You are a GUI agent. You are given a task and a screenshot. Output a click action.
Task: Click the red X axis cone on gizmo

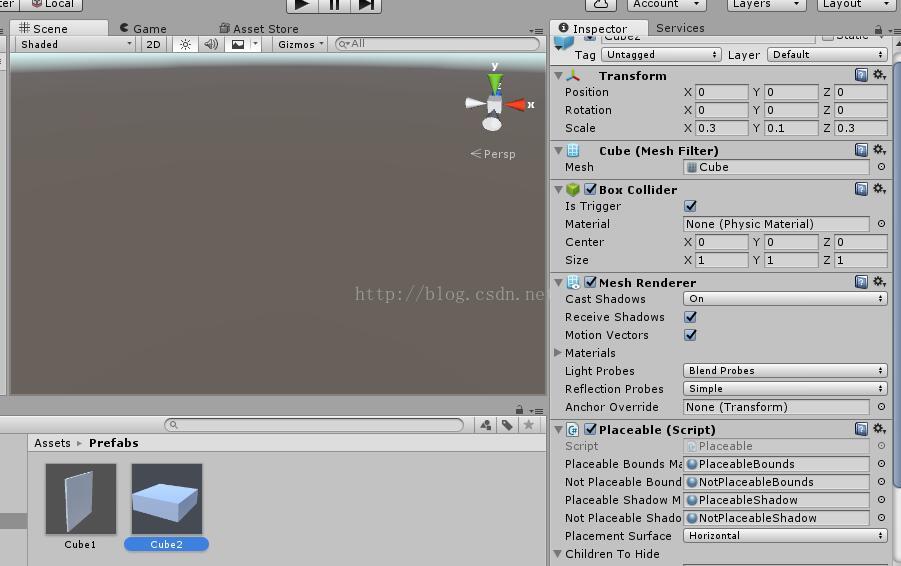pyautogui.click(x=515, y=105)
